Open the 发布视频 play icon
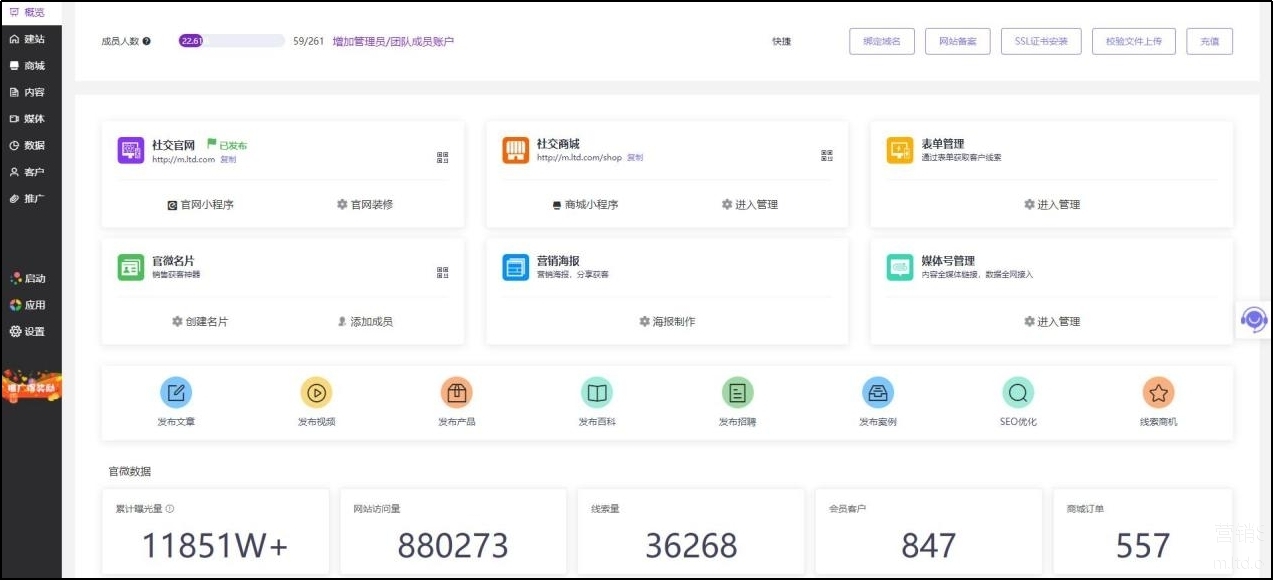 point(316,393)
